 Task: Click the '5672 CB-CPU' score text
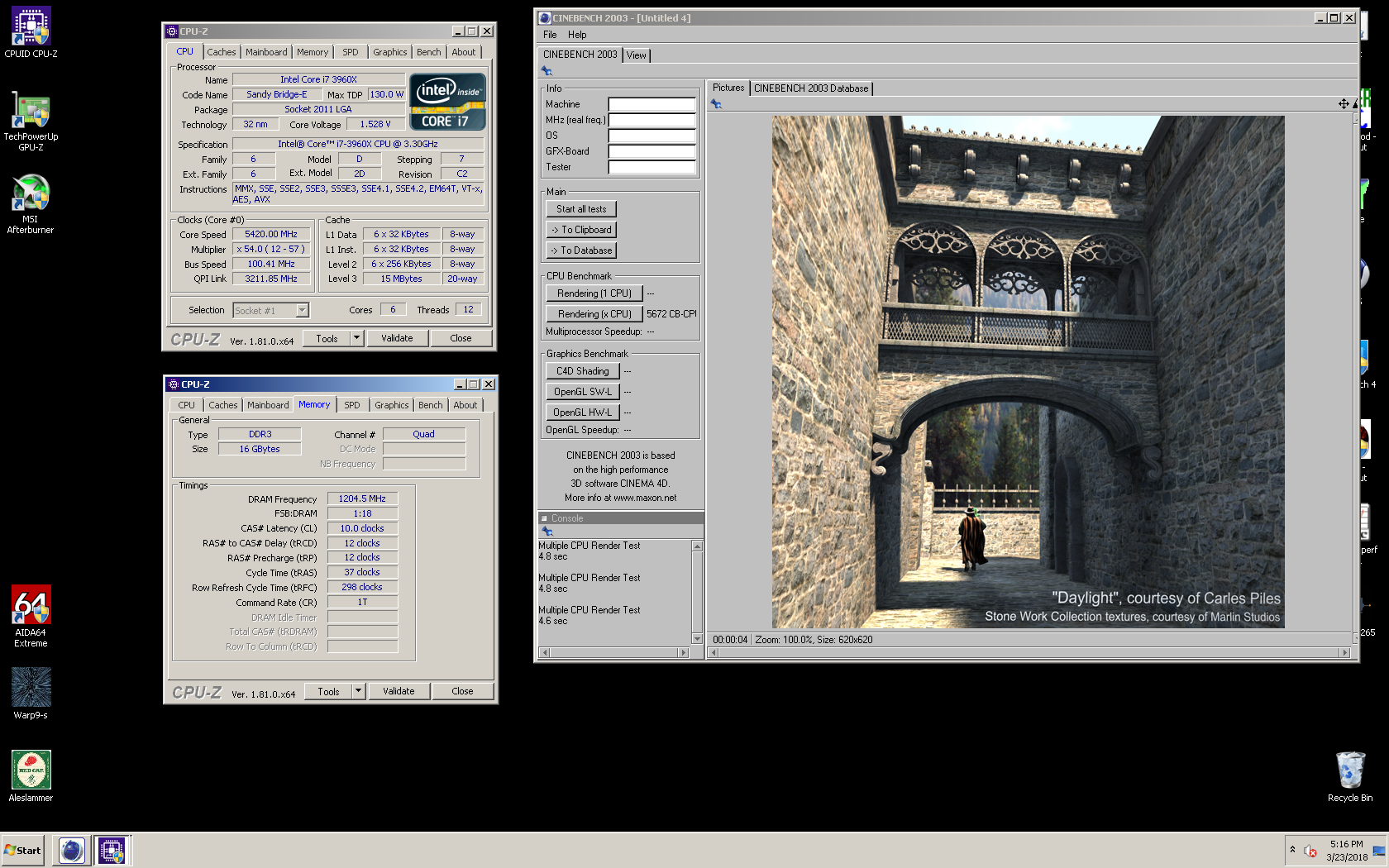[x=671, y=314]
